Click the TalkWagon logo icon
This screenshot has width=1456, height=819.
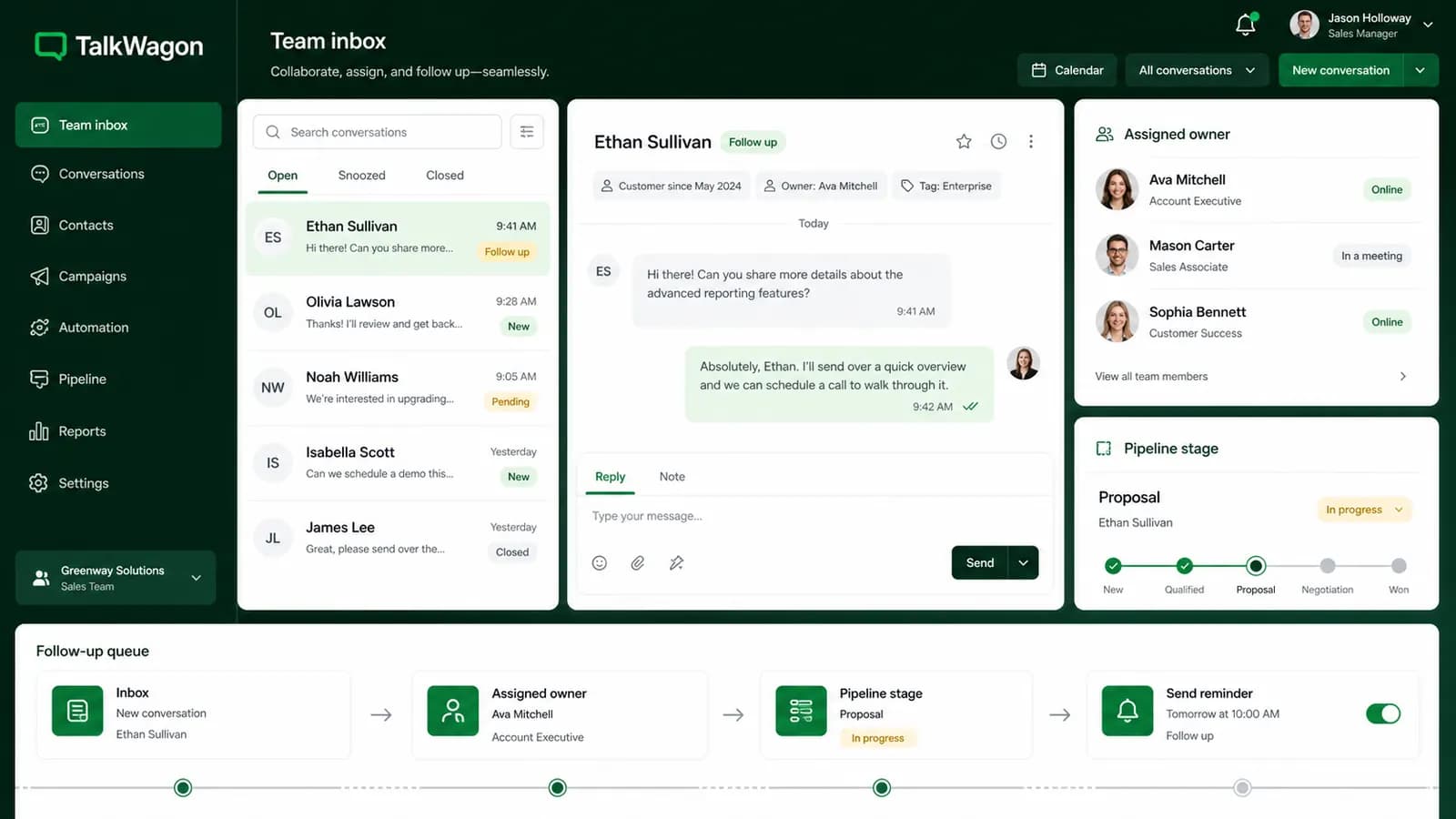50,45
